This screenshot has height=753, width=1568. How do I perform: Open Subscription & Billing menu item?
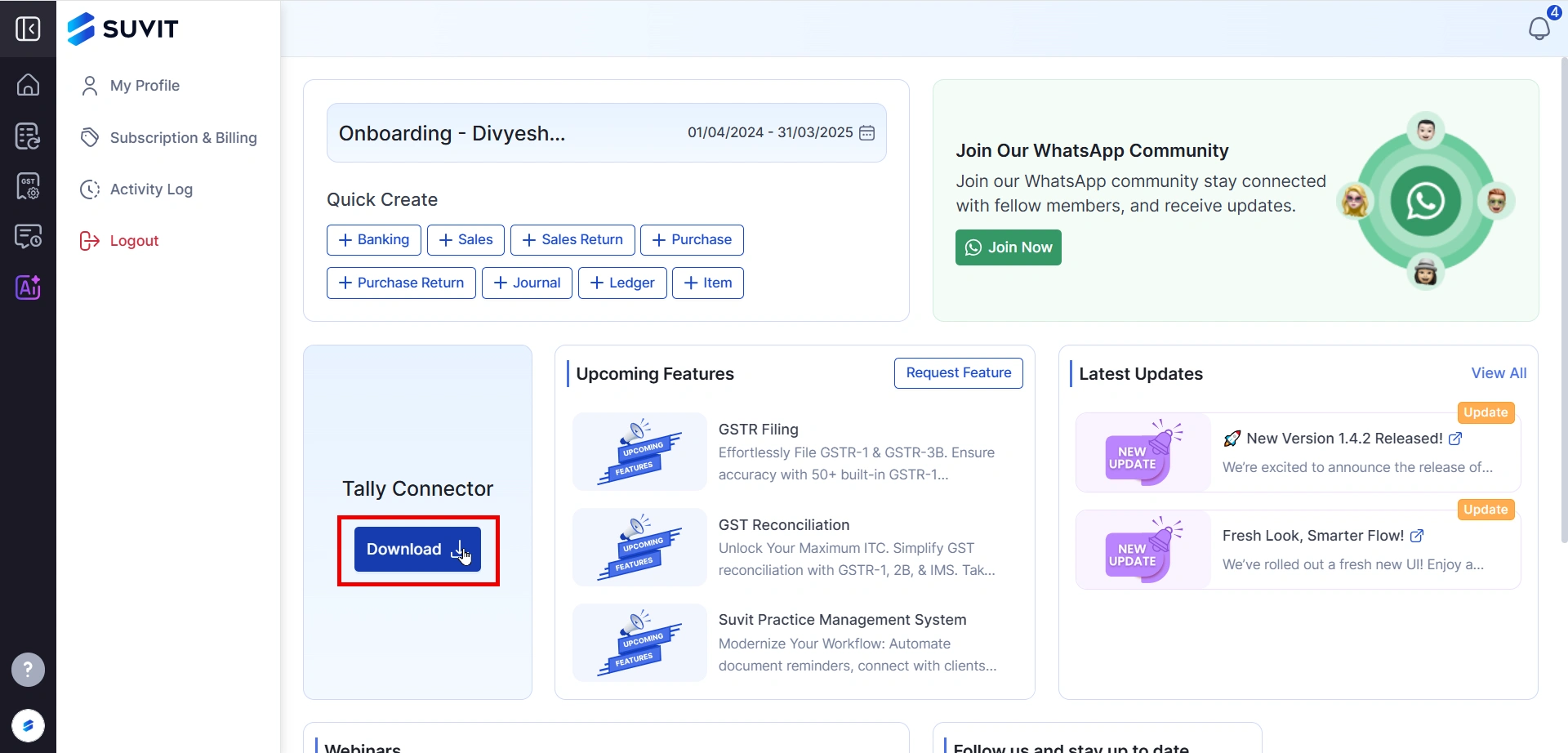(168, 137)
